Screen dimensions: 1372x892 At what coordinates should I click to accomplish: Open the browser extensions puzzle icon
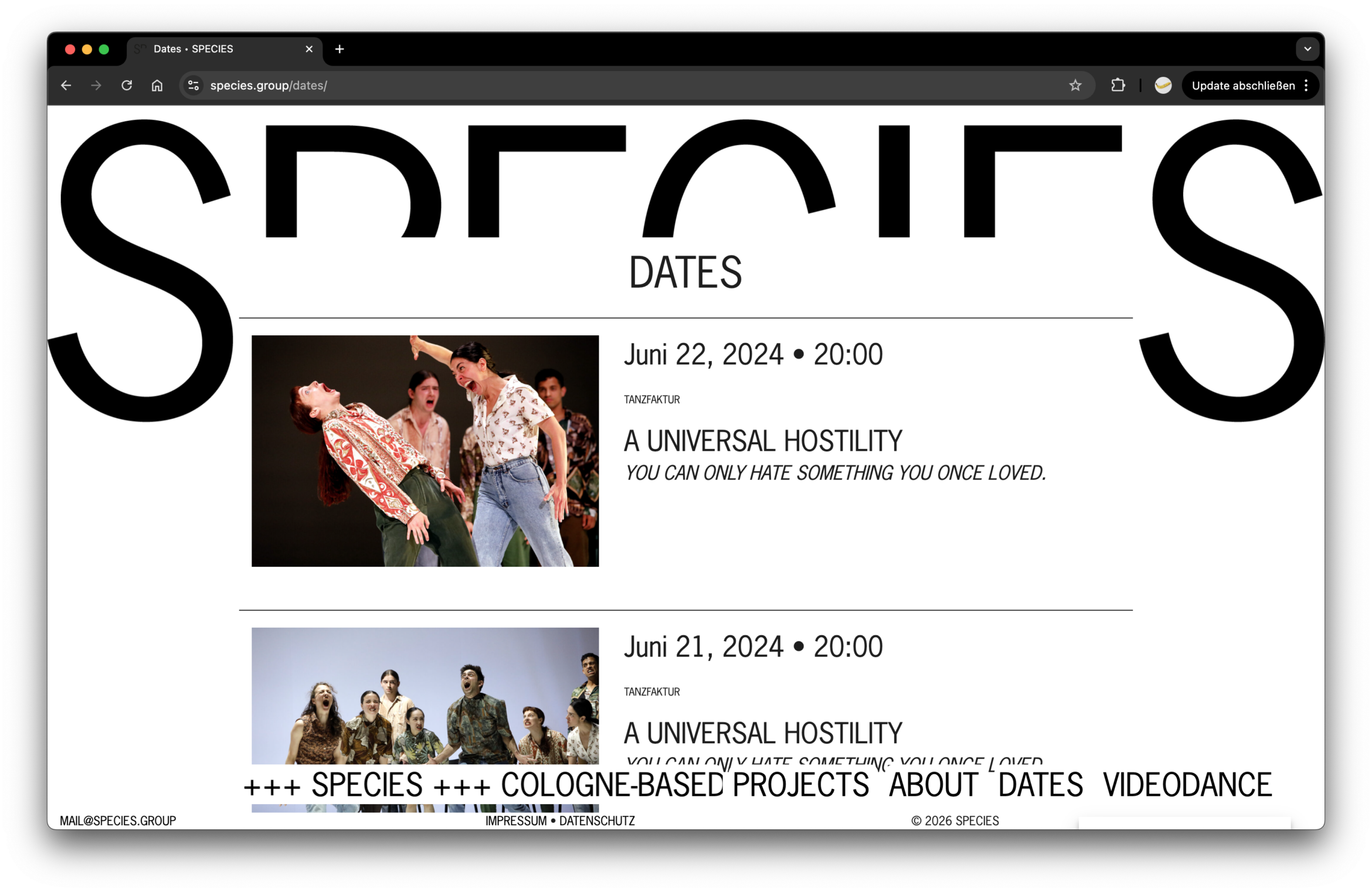point(1118,85)
